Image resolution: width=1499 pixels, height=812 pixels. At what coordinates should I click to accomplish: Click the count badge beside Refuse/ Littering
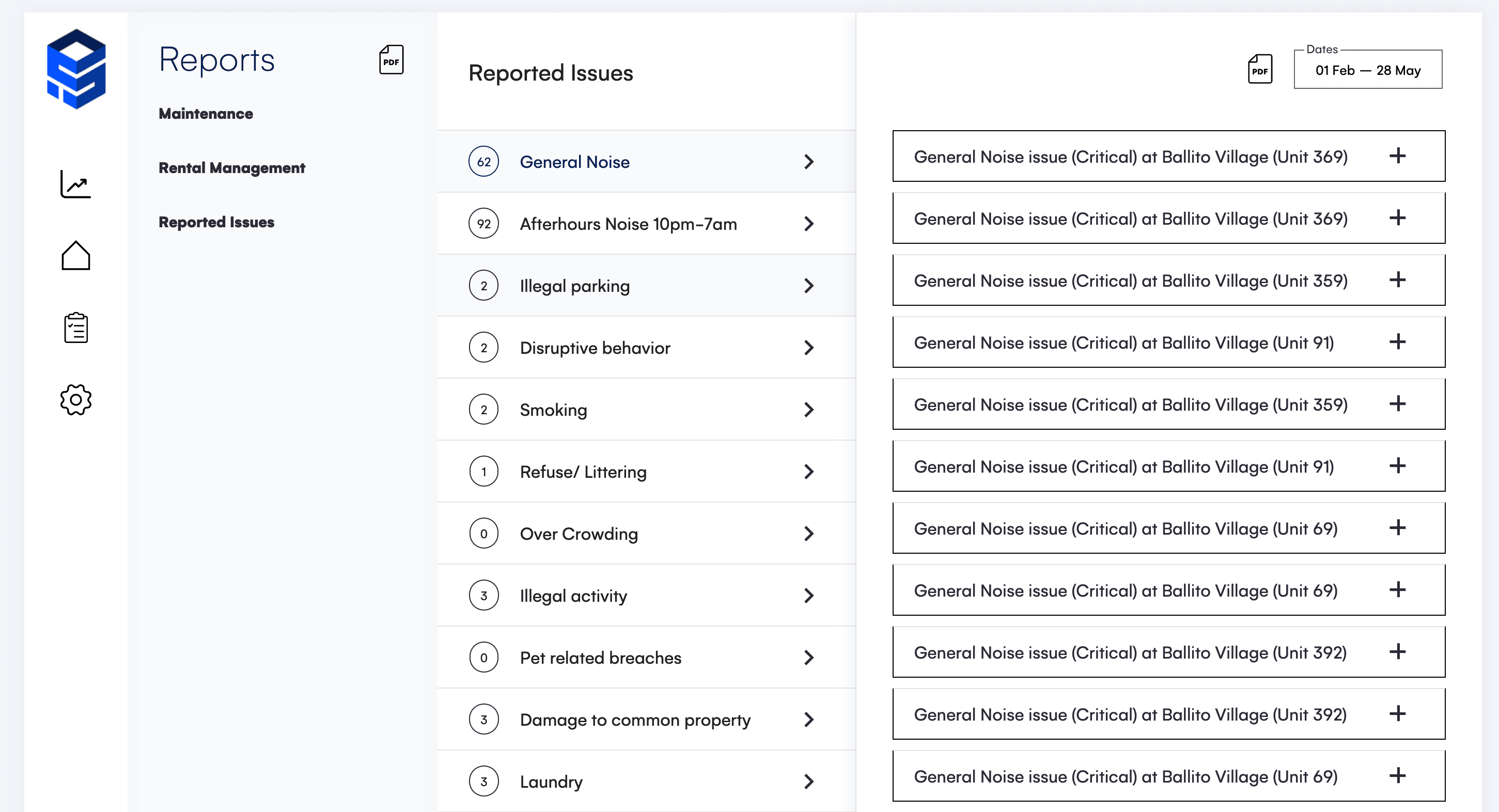pos(483,472)
